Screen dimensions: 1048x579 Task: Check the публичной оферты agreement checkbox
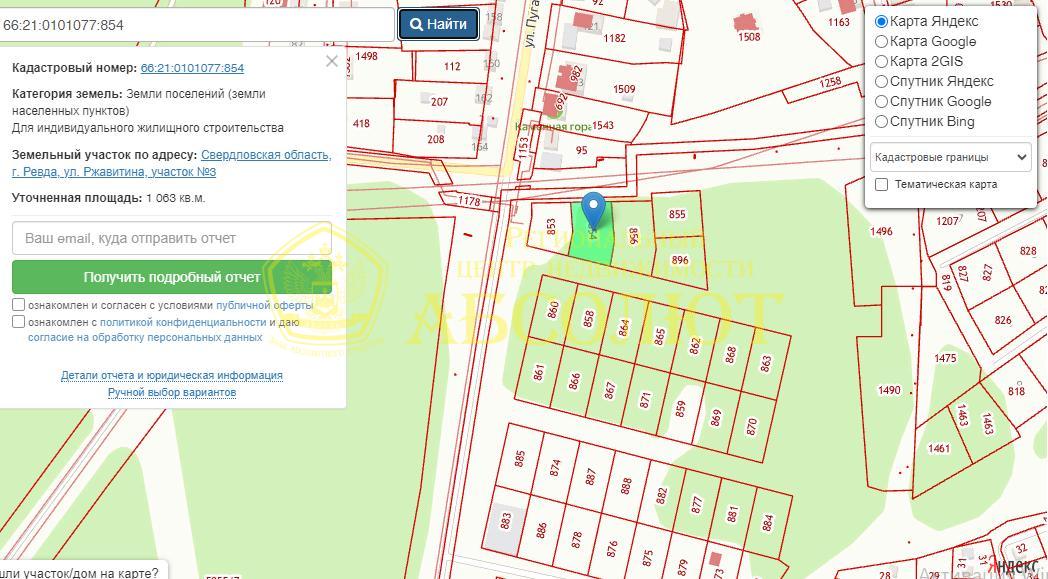coord(19,305)
